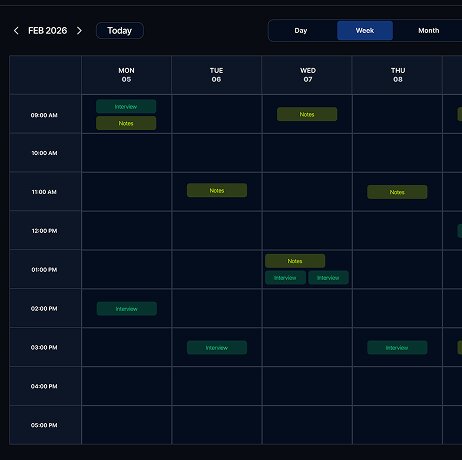Open Monday 9 AM Interview event

[126, 107]
